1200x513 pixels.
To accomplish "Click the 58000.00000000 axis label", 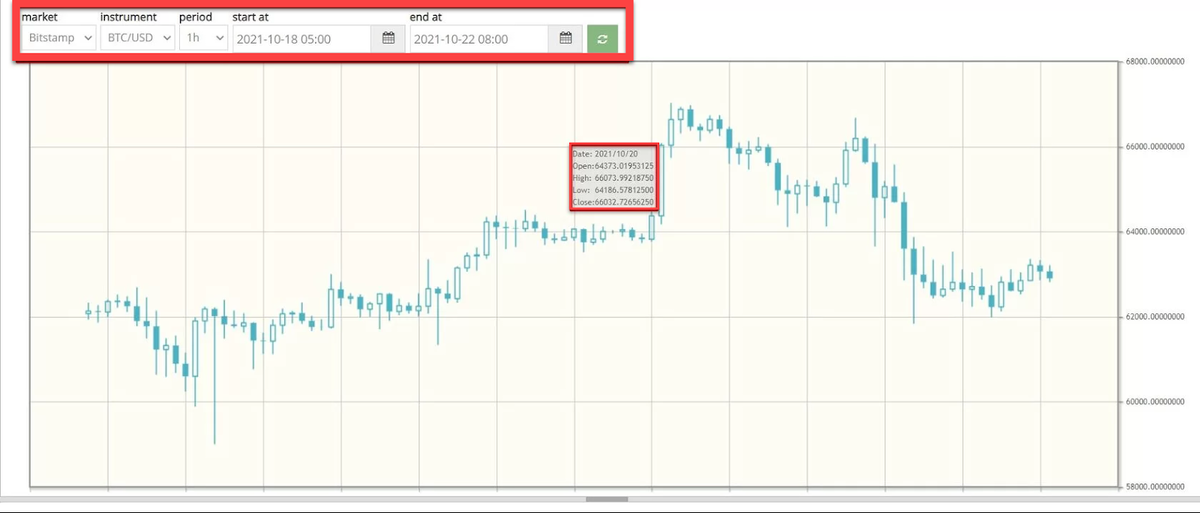I will pos(1155,487).
